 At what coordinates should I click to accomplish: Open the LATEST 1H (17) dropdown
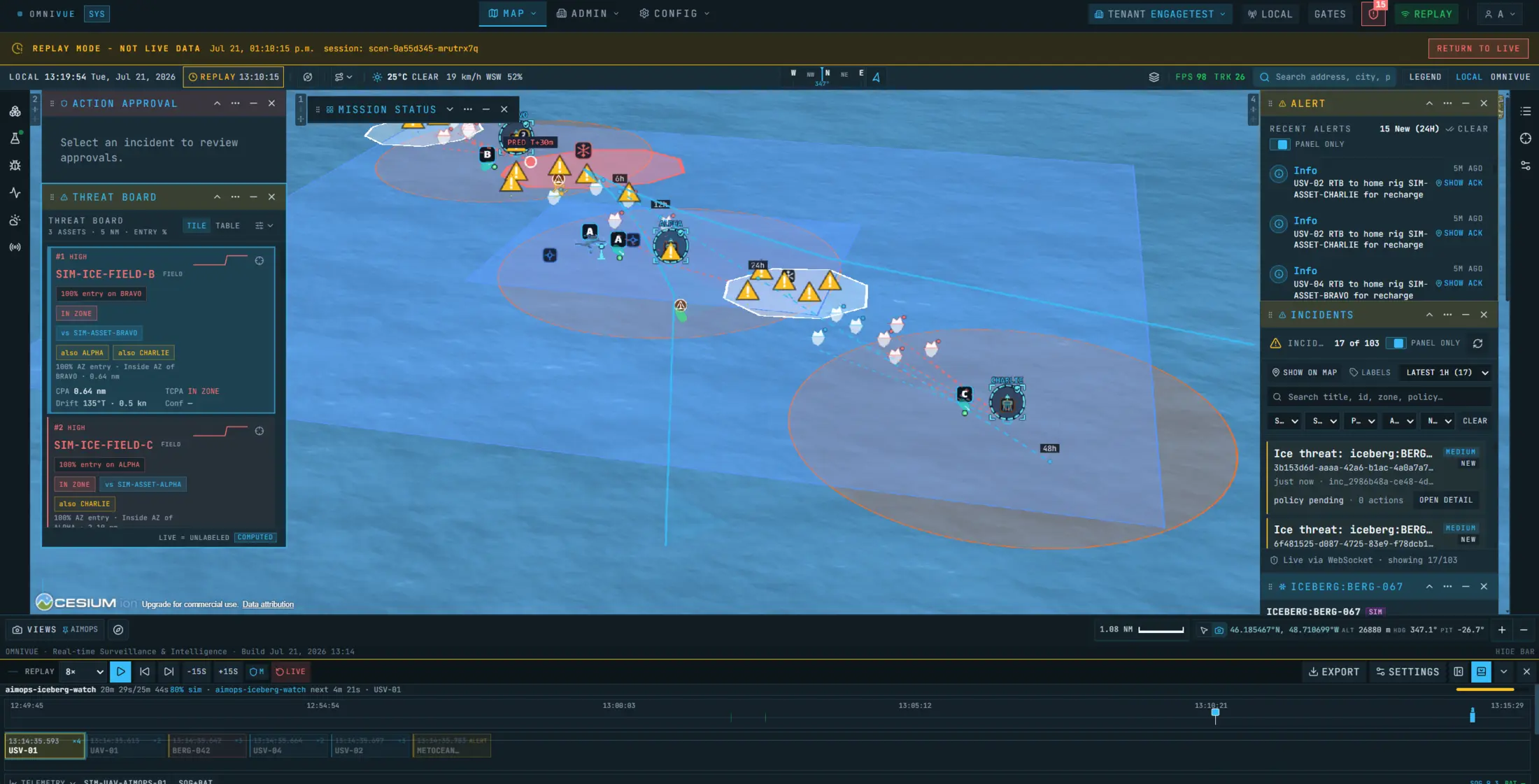click(x=1445, y=373)
